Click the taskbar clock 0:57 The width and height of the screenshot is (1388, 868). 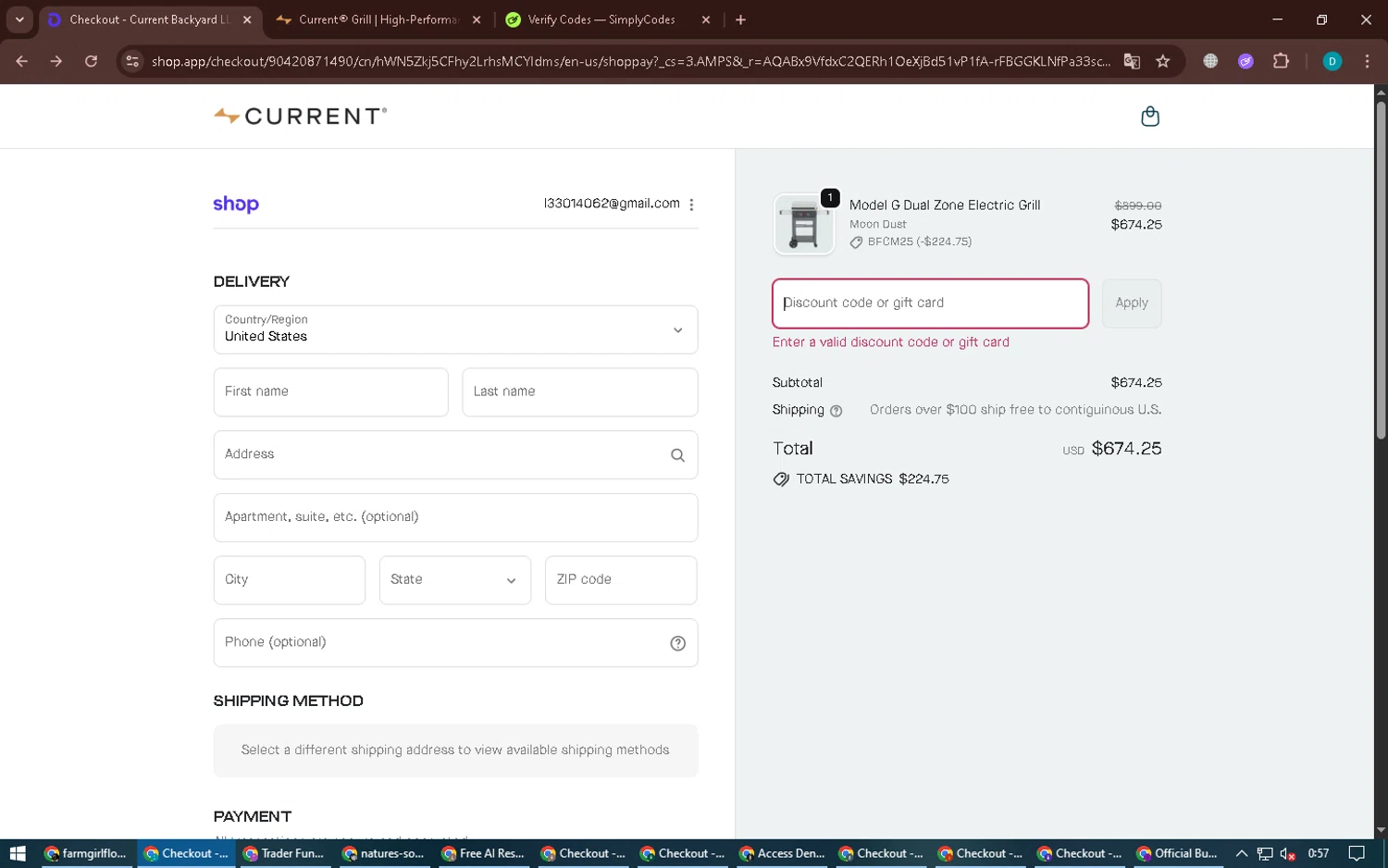click(x=1319, y=854)
